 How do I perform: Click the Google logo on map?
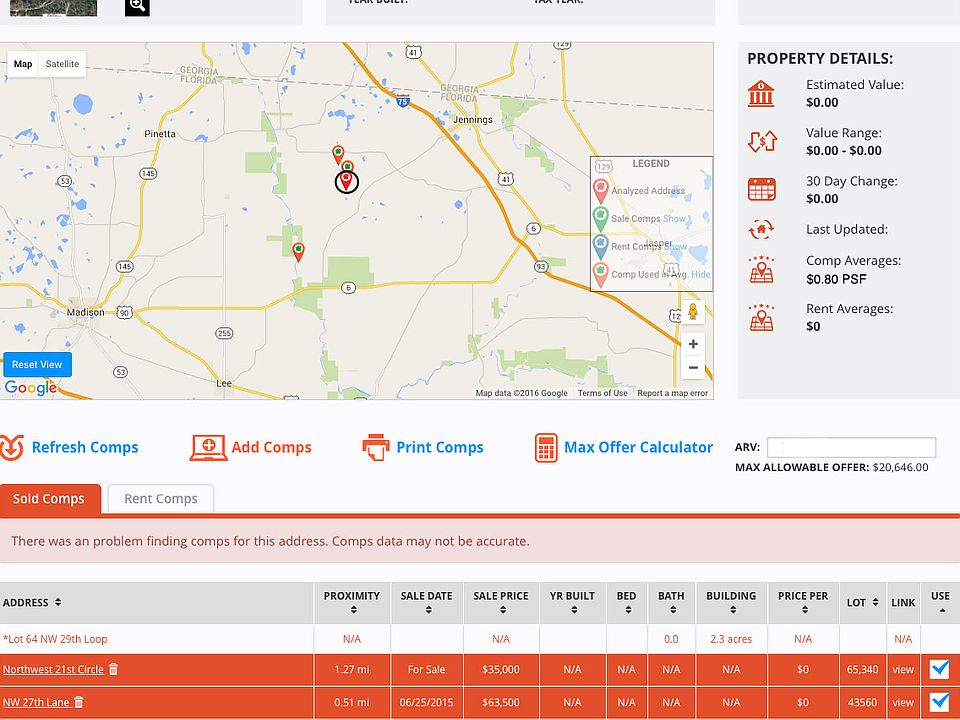[31, 388]
